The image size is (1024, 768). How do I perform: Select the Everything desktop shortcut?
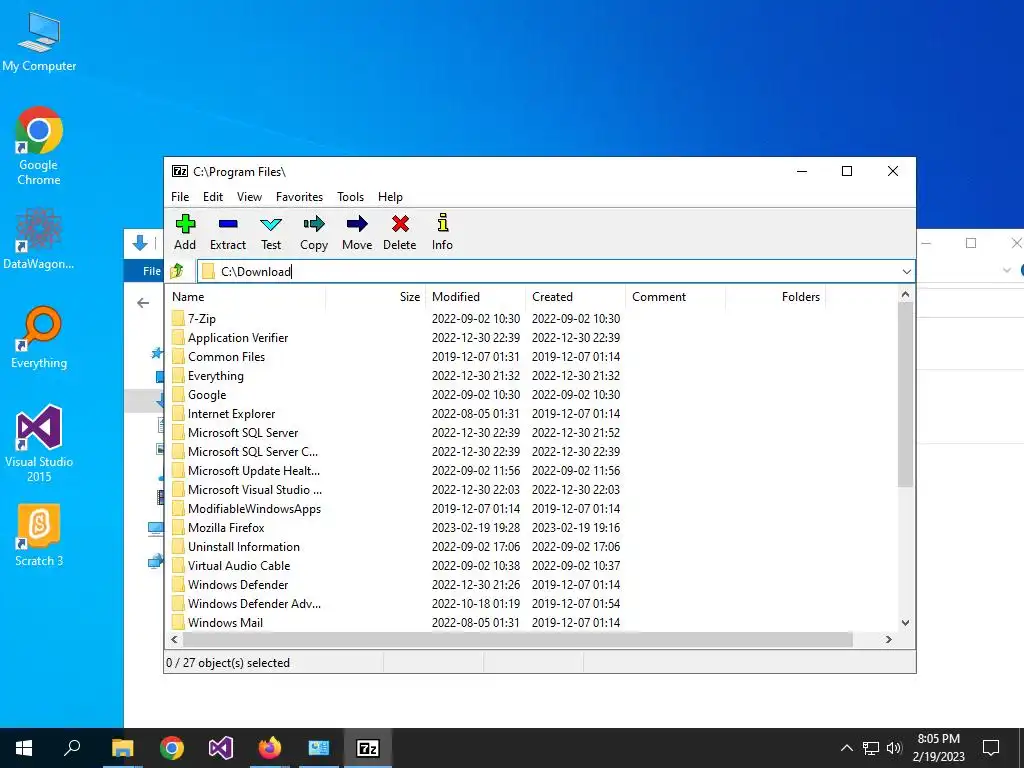[x=39, y=338]
